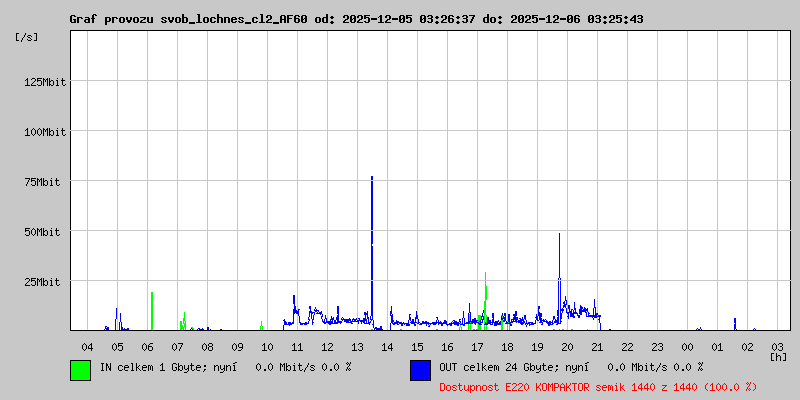Click the '18' hour label on x-axis

507,347
